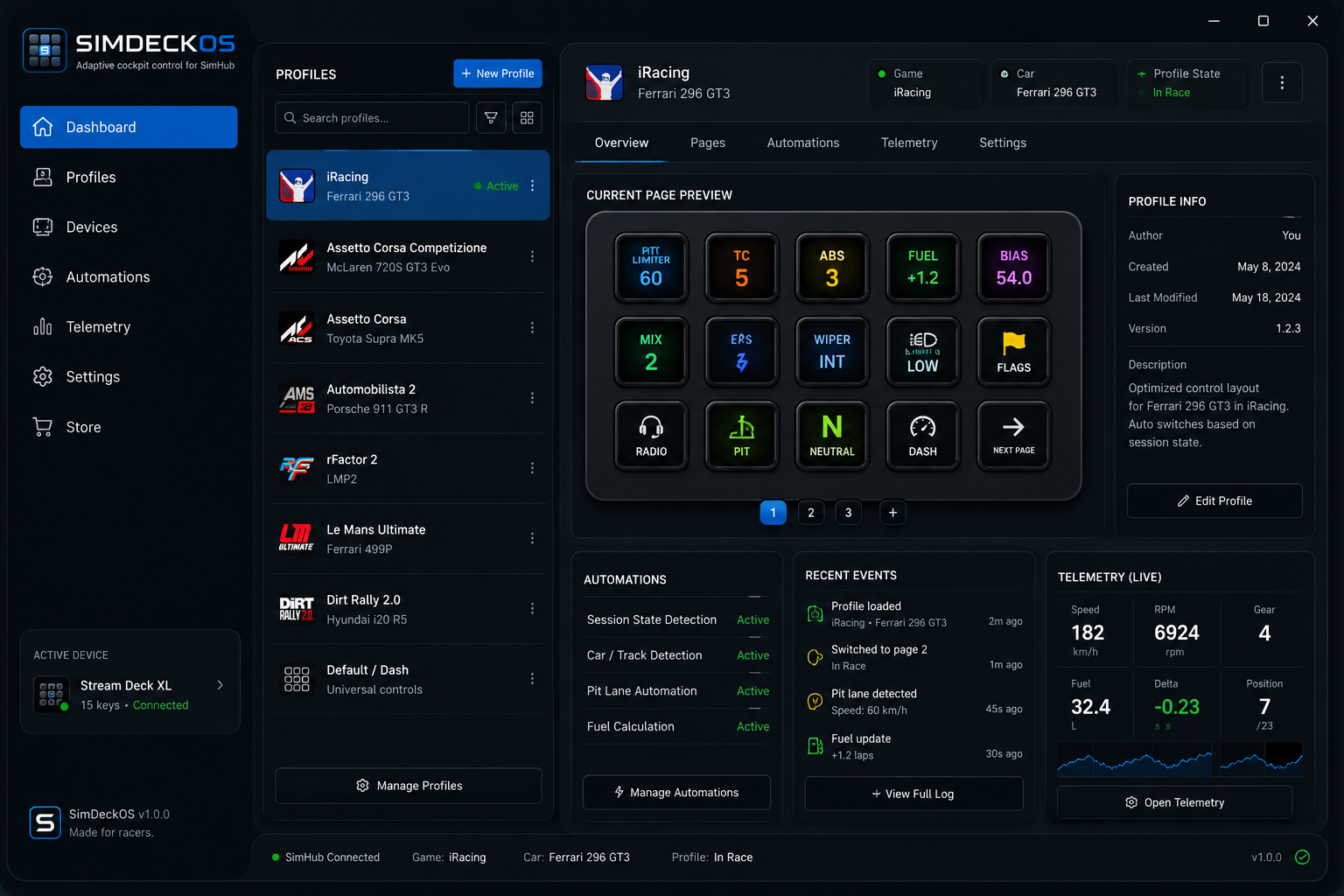Open Store in the sidebar
Image resolution: width=1344 pixels, height=896 pixels.
(129, 427)
